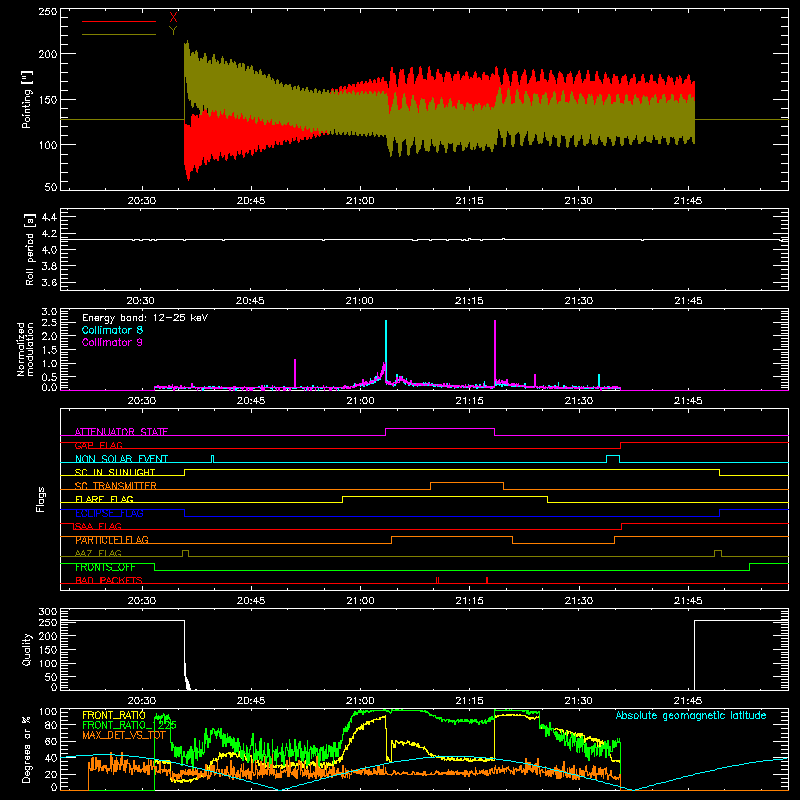
Task: Click the NON_SOLAR_EVENT flag label
Action: [x=121, y=459]
